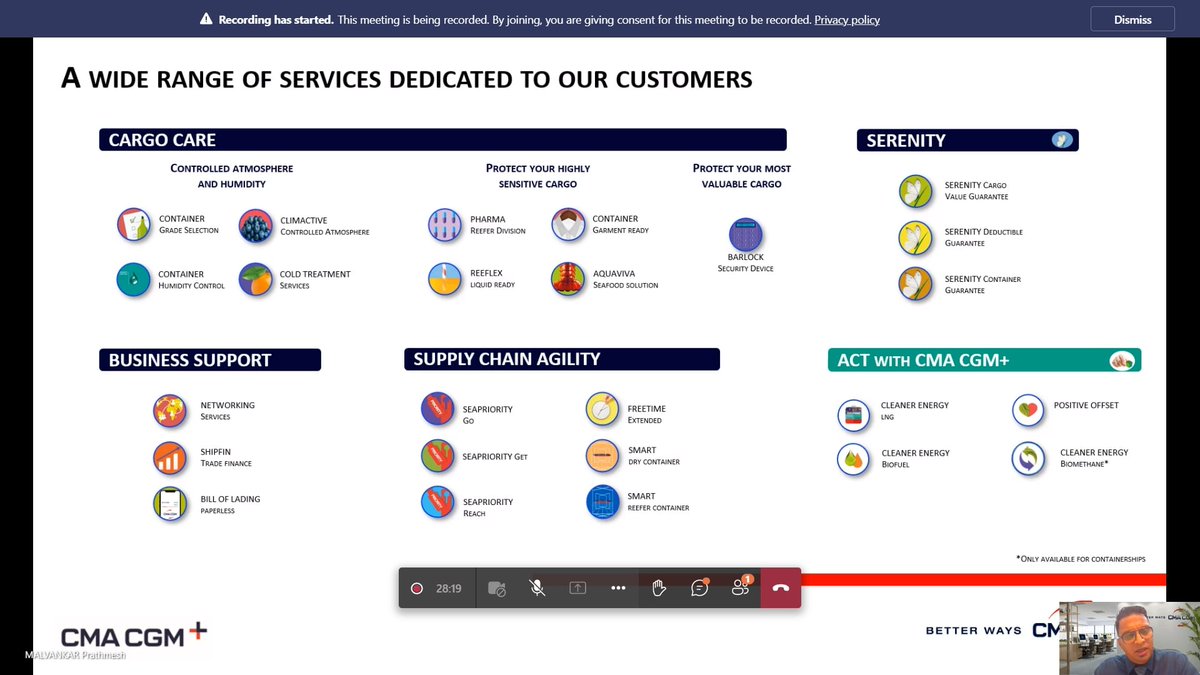Click the Container Grade Selection icon

pos(133,225)
